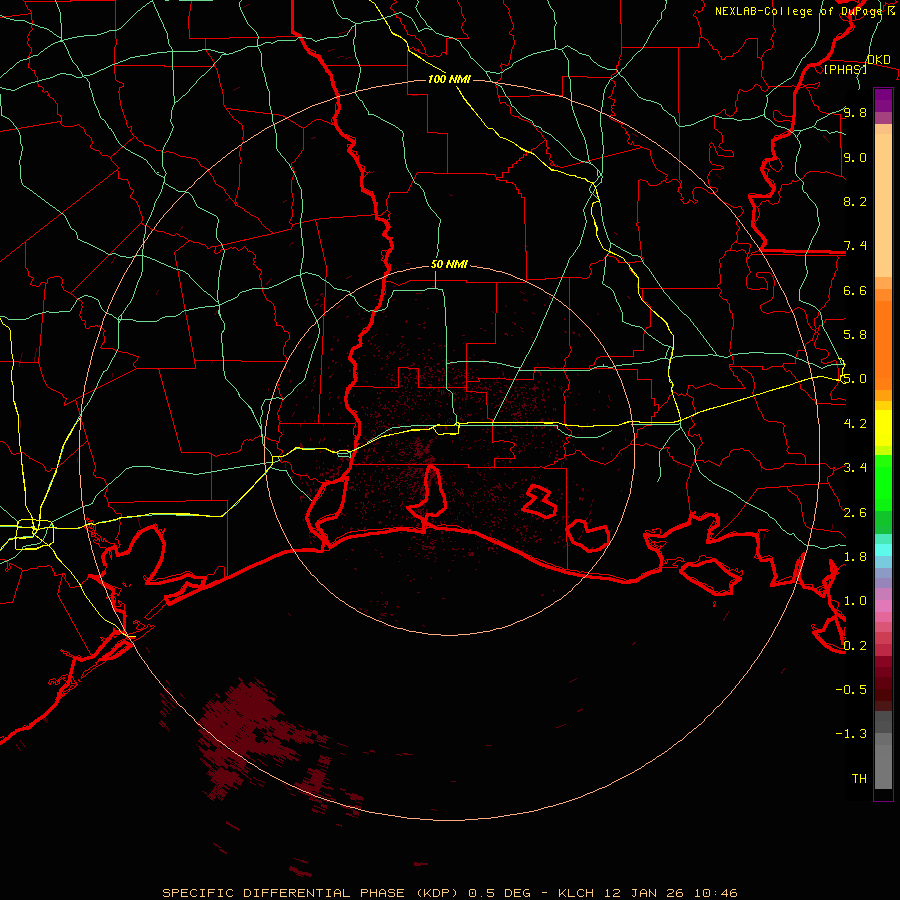Select the 7.4 value on the color scale
This screenshot has height=900, width=900.
point(855,246)
